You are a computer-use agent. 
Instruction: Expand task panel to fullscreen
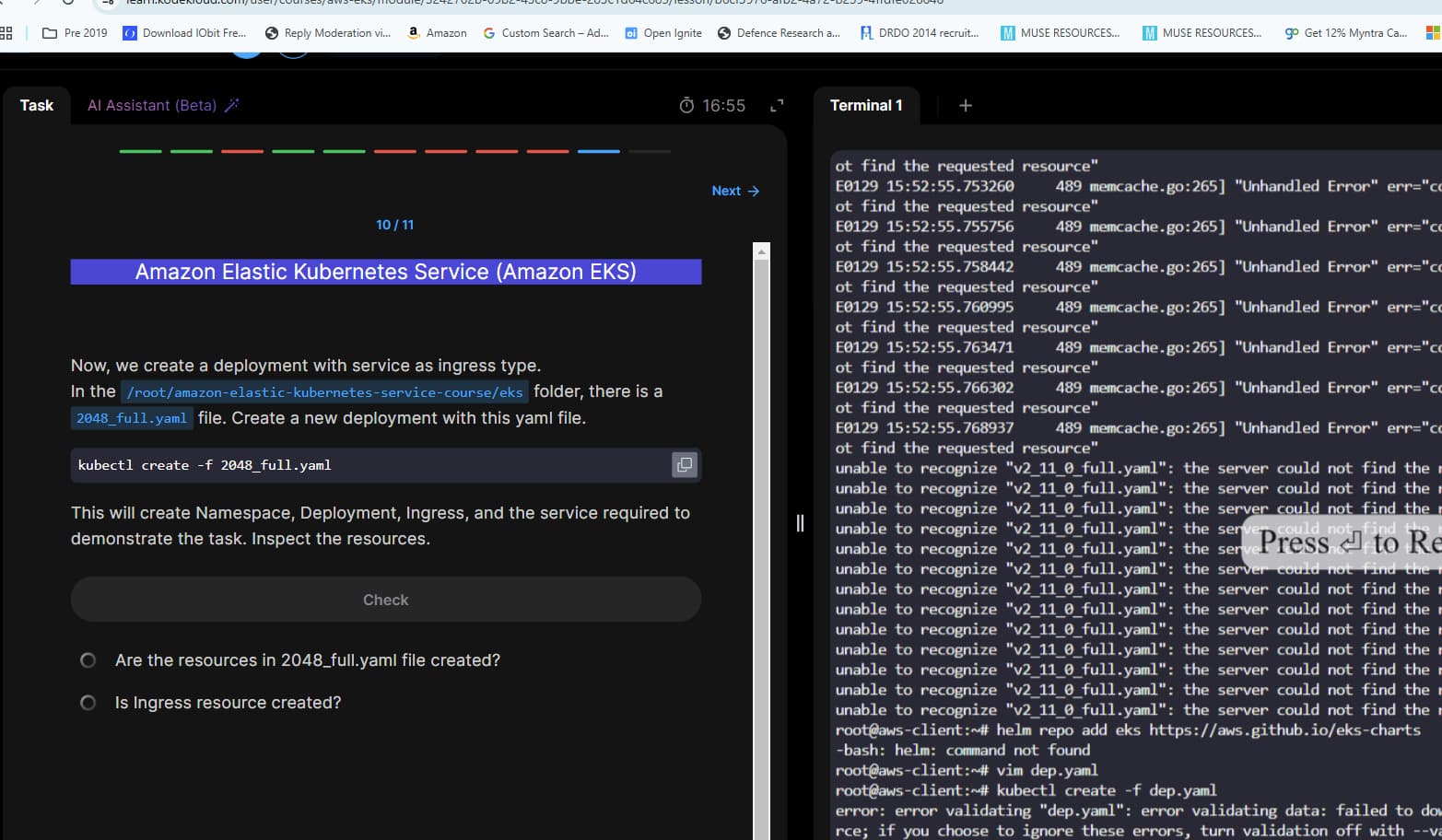(777, 106)
